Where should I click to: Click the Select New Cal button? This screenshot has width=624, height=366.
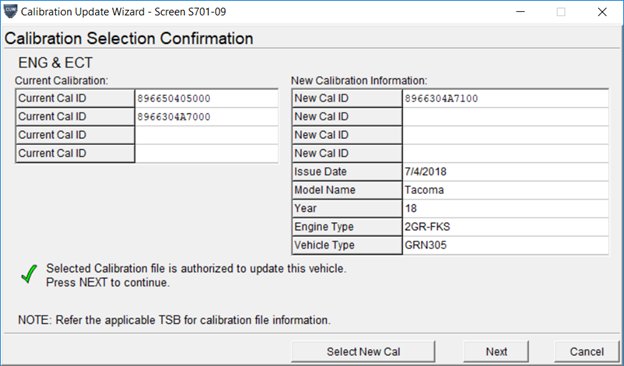tap(363, 352)
